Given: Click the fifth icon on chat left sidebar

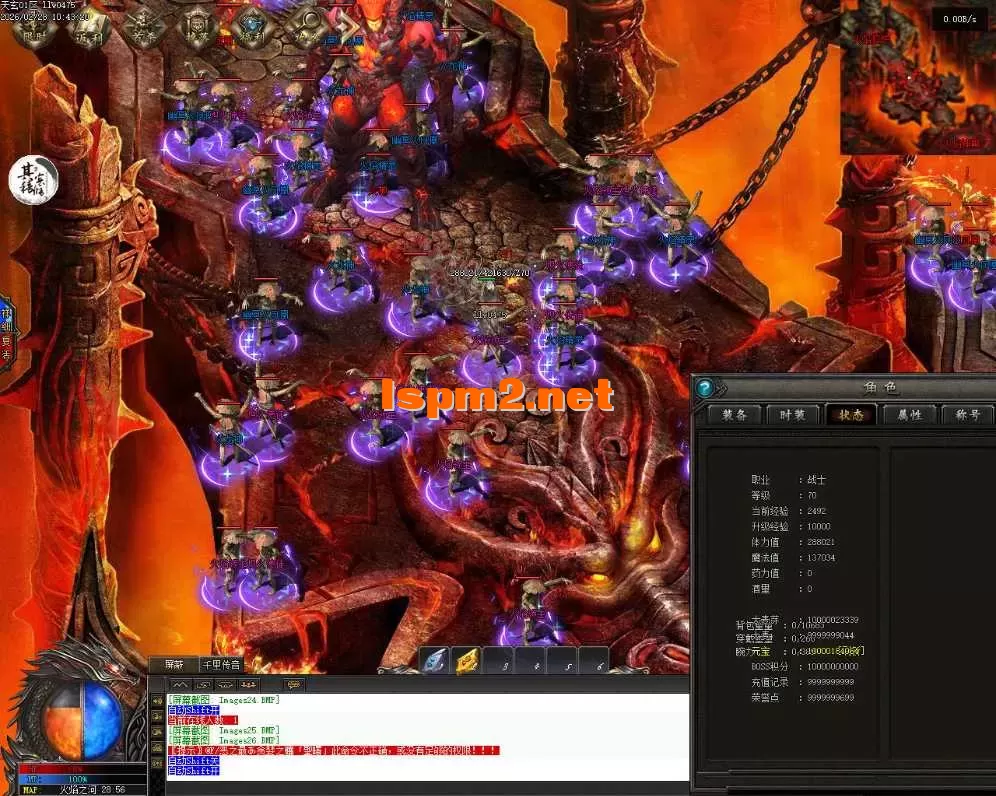Looking at the screenshot, I should 157,764.
